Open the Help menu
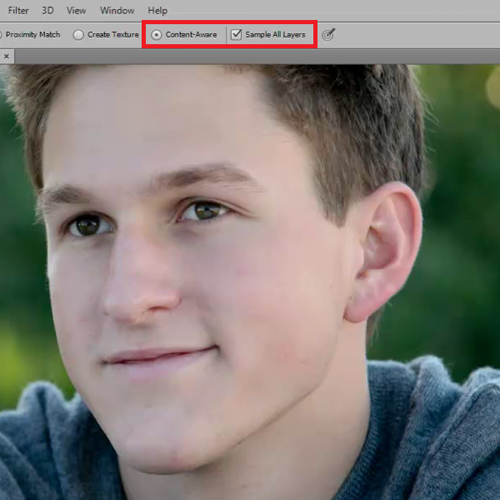Screen dimensions: 500x500 pyautogui.click(x=158, y=11)
